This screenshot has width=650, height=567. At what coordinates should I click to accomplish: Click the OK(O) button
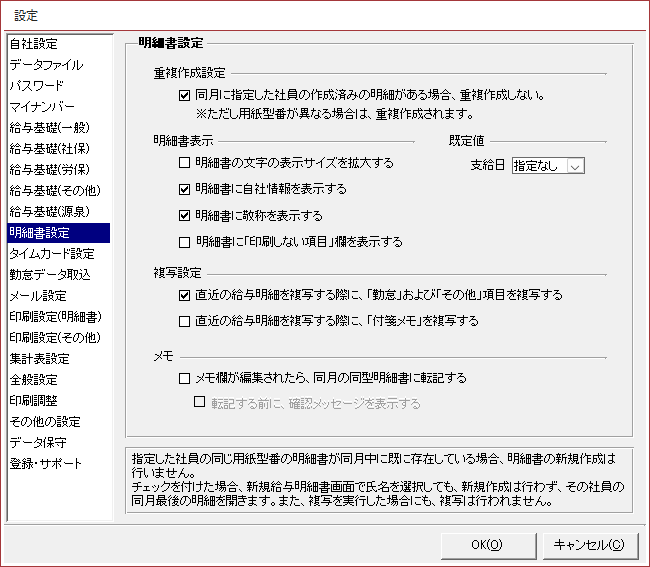click(x=486, y=545)
